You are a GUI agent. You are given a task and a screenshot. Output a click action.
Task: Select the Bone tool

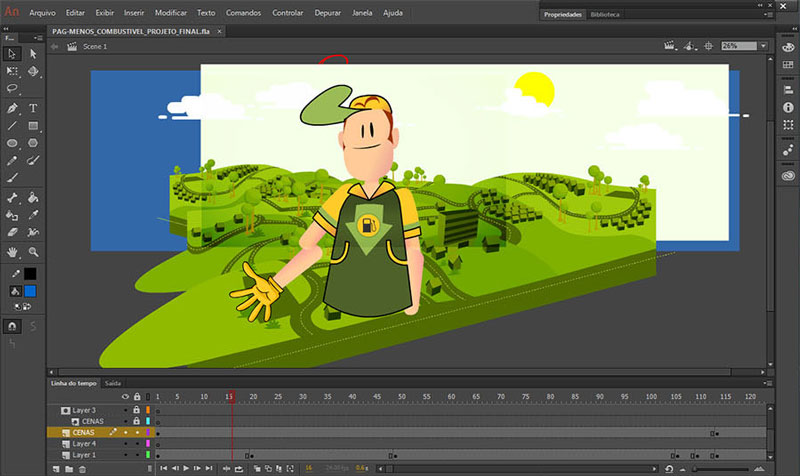pos(12,198)
